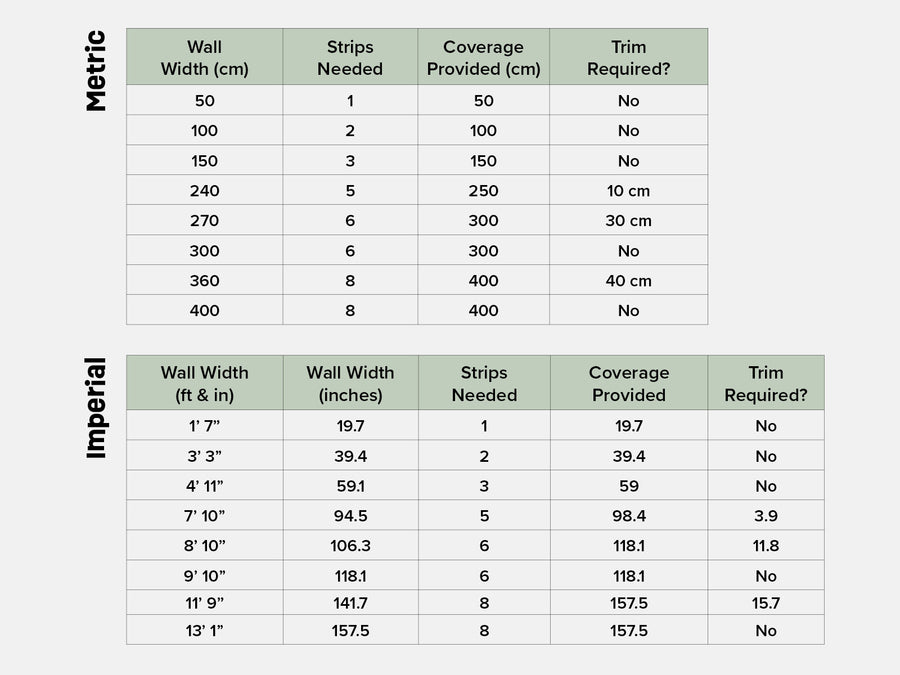Click the rotated 'Metric' table label
The image size is (900, 675).
point(96,71)
